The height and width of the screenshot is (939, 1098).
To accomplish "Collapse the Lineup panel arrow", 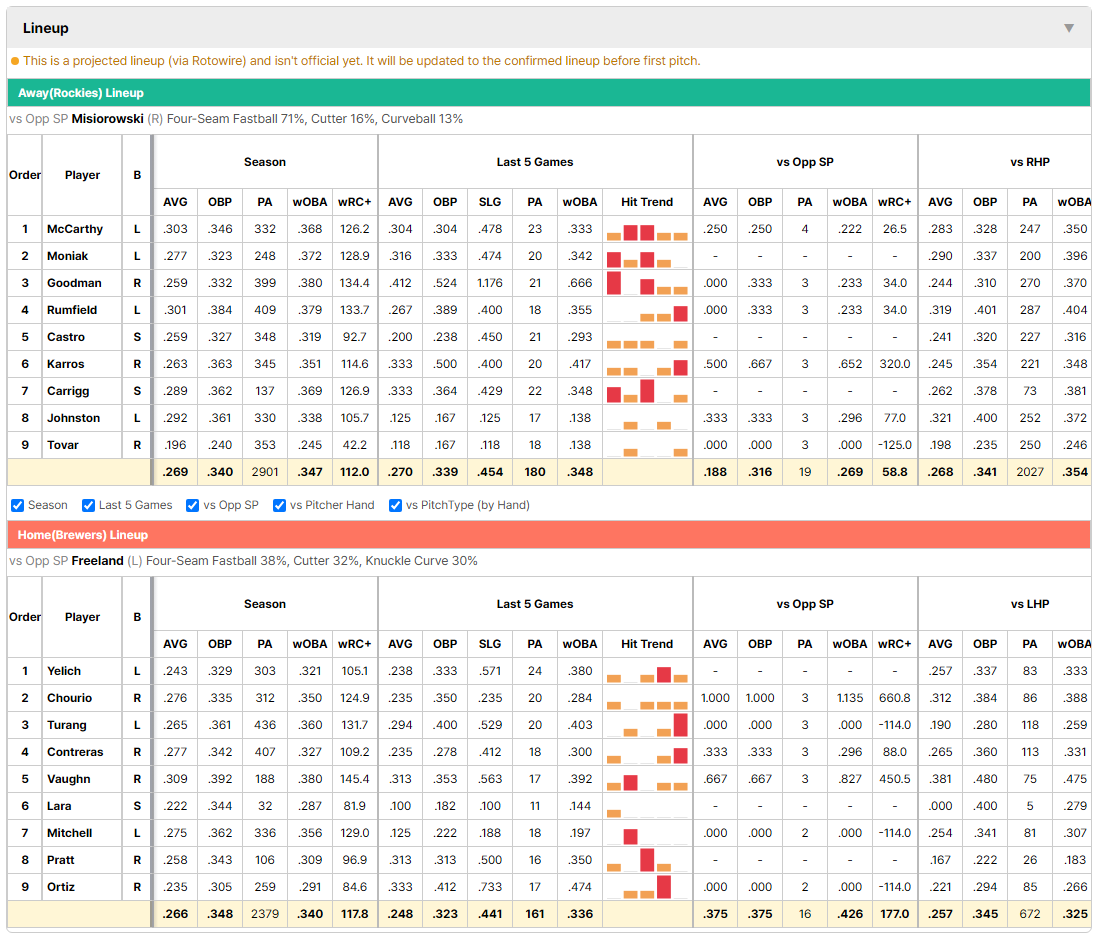I will click(1069, 28).
